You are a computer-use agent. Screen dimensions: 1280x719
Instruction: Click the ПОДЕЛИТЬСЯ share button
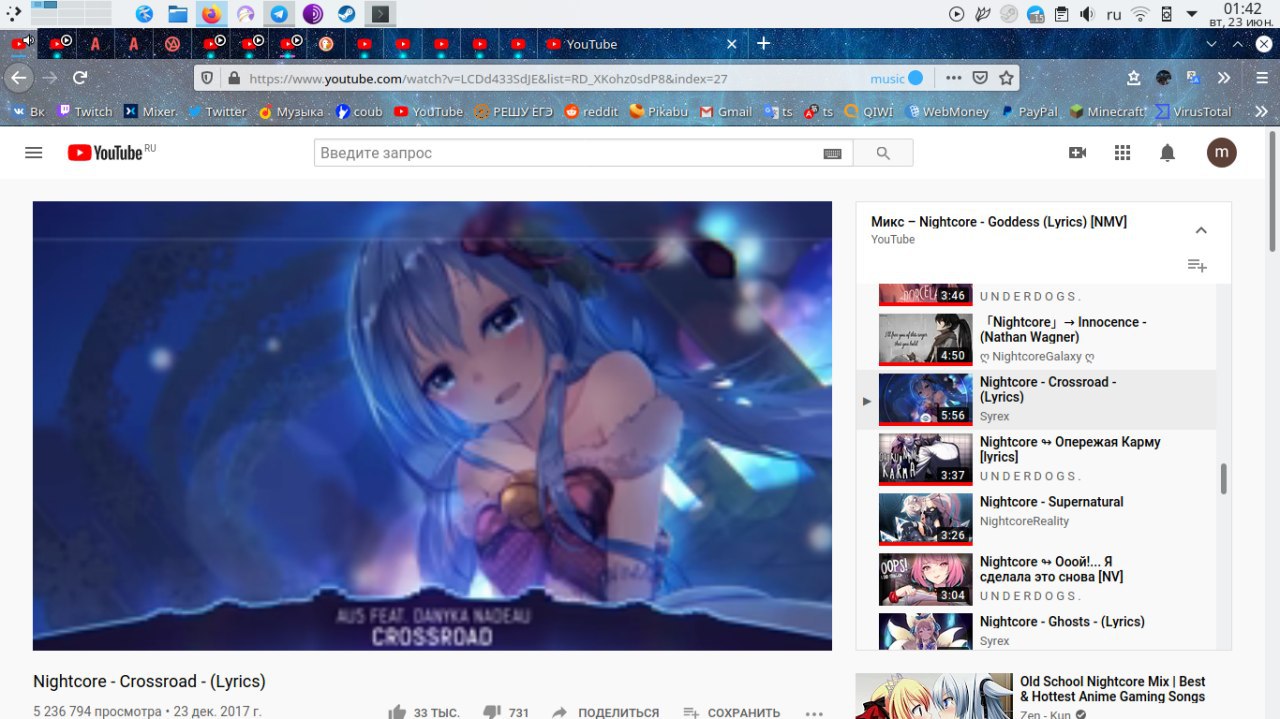point(605,713)
